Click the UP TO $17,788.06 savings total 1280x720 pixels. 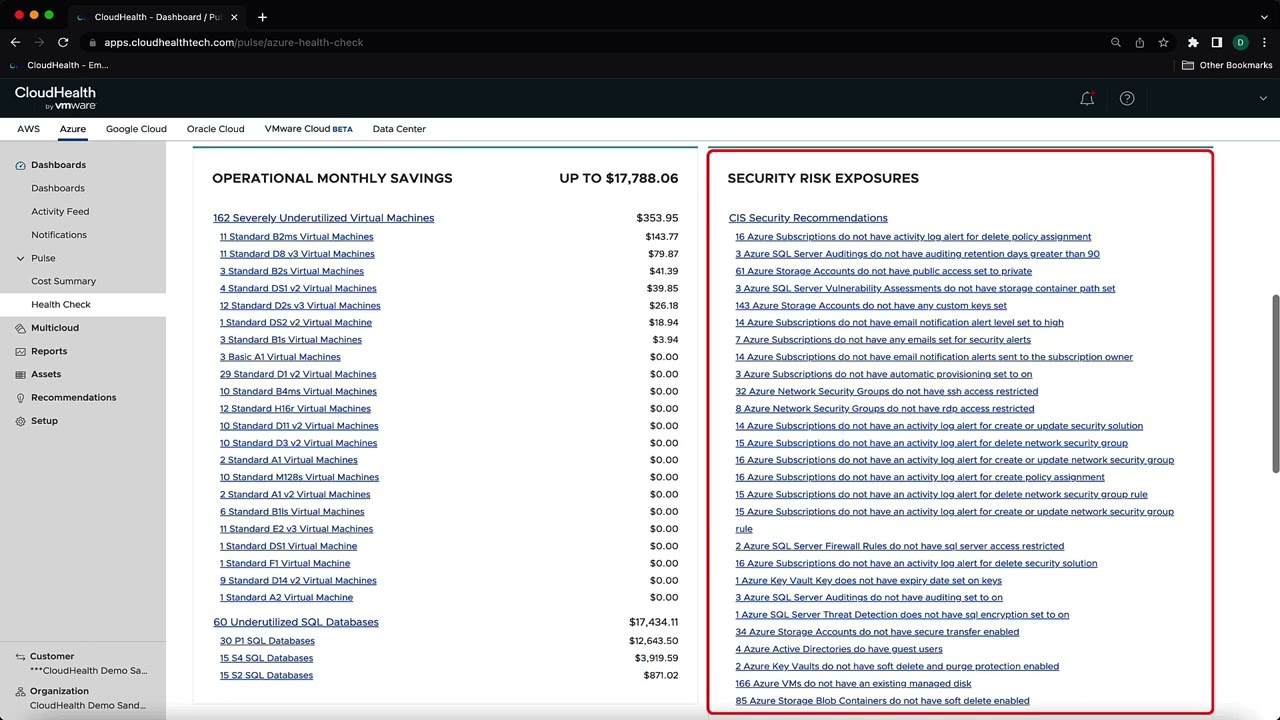[x=618, y=178]
